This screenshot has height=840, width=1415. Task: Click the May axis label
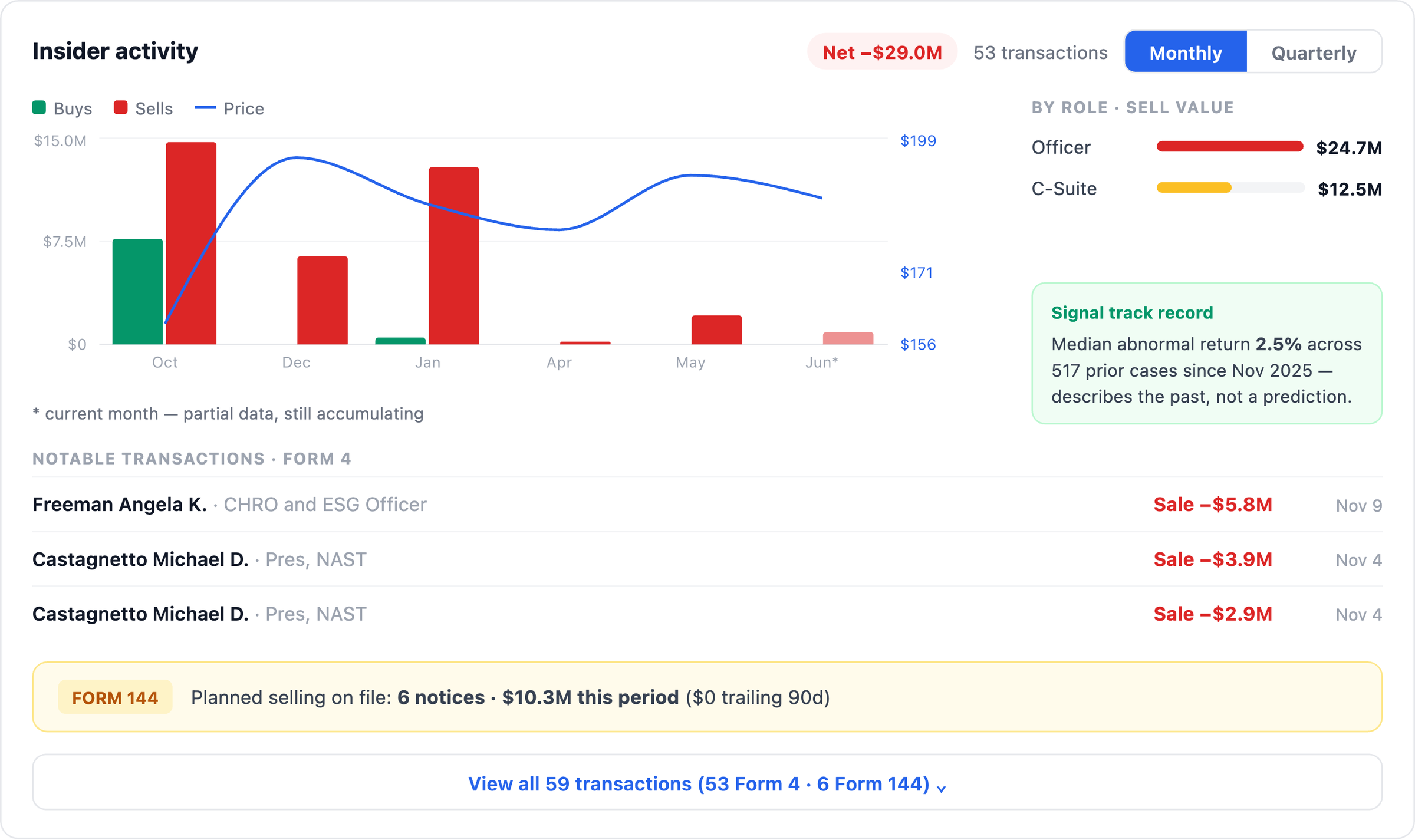point(690,362)
